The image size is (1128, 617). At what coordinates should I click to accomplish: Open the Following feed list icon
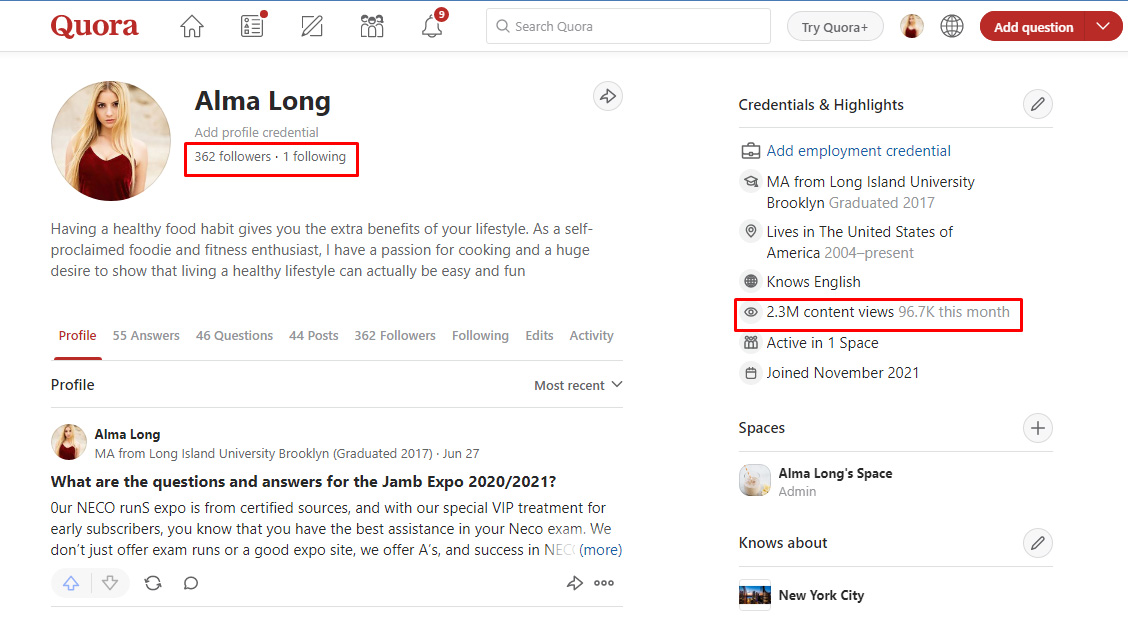click(x=252, y=26)
